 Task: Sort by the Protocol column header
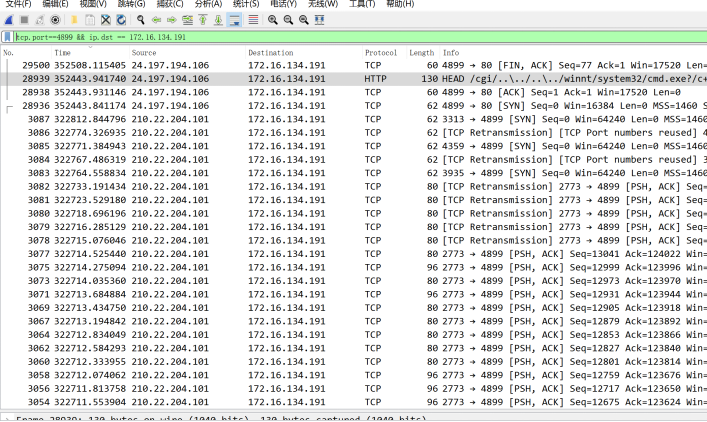click(x=384, y=53)
